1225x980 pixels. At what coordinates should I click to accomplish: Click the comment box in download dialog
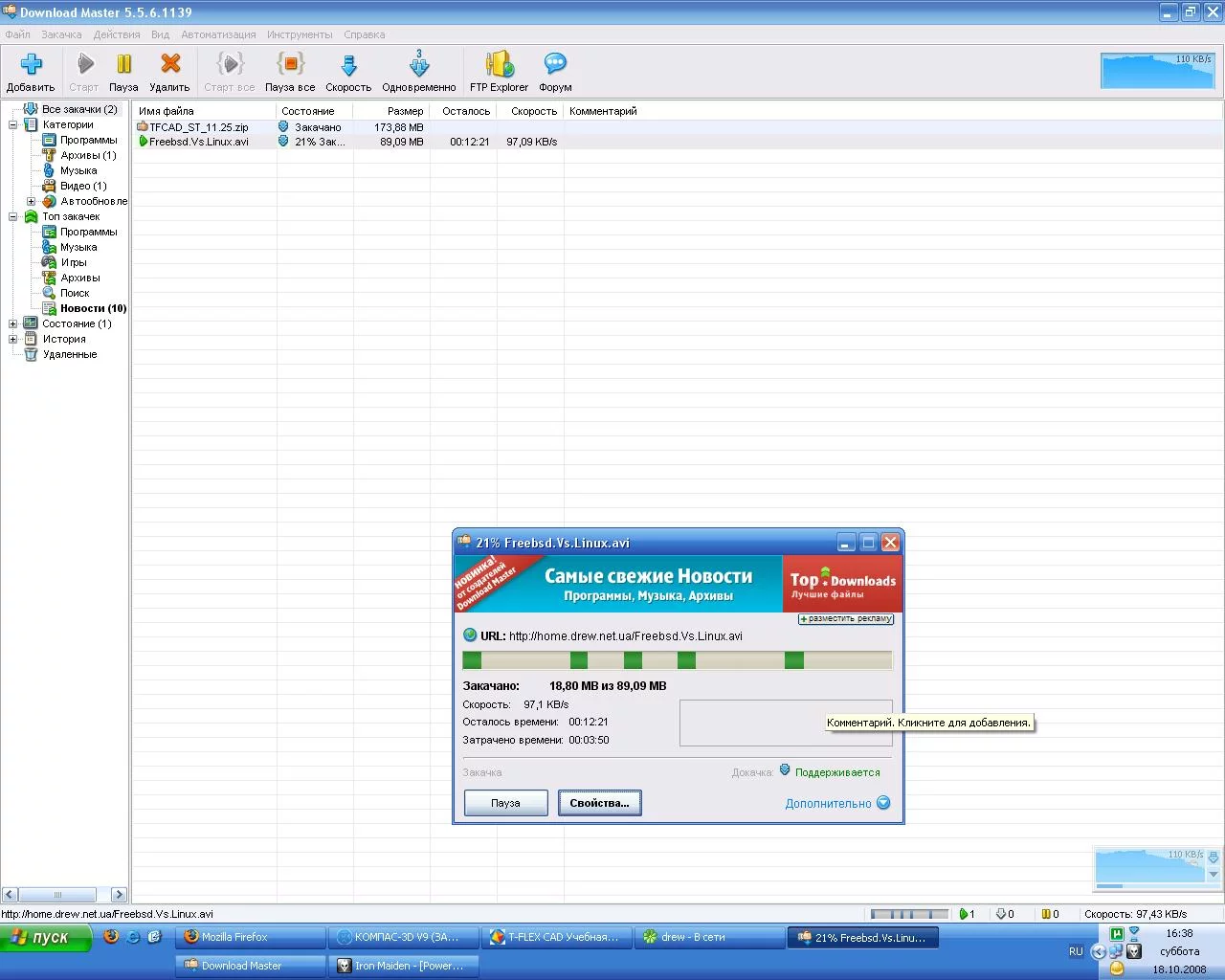coord(786,723)
